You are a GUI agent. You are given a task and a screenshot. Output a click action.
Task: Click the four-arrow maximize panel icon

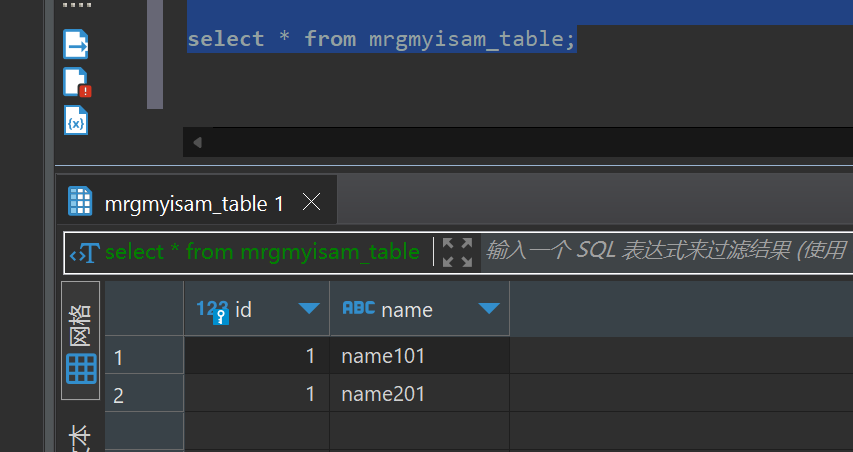pyautogui.click(x=457, y=252)
